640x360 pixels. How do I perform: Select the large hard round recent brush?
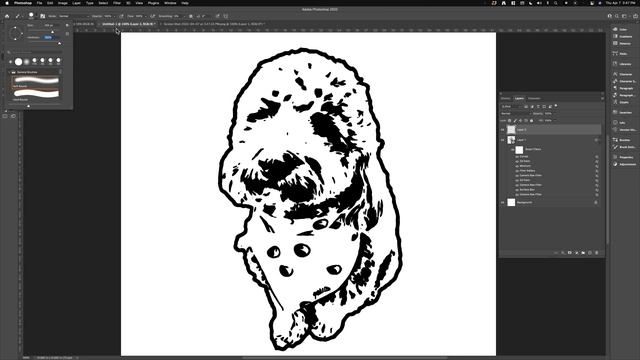click(x=18, y=62)
